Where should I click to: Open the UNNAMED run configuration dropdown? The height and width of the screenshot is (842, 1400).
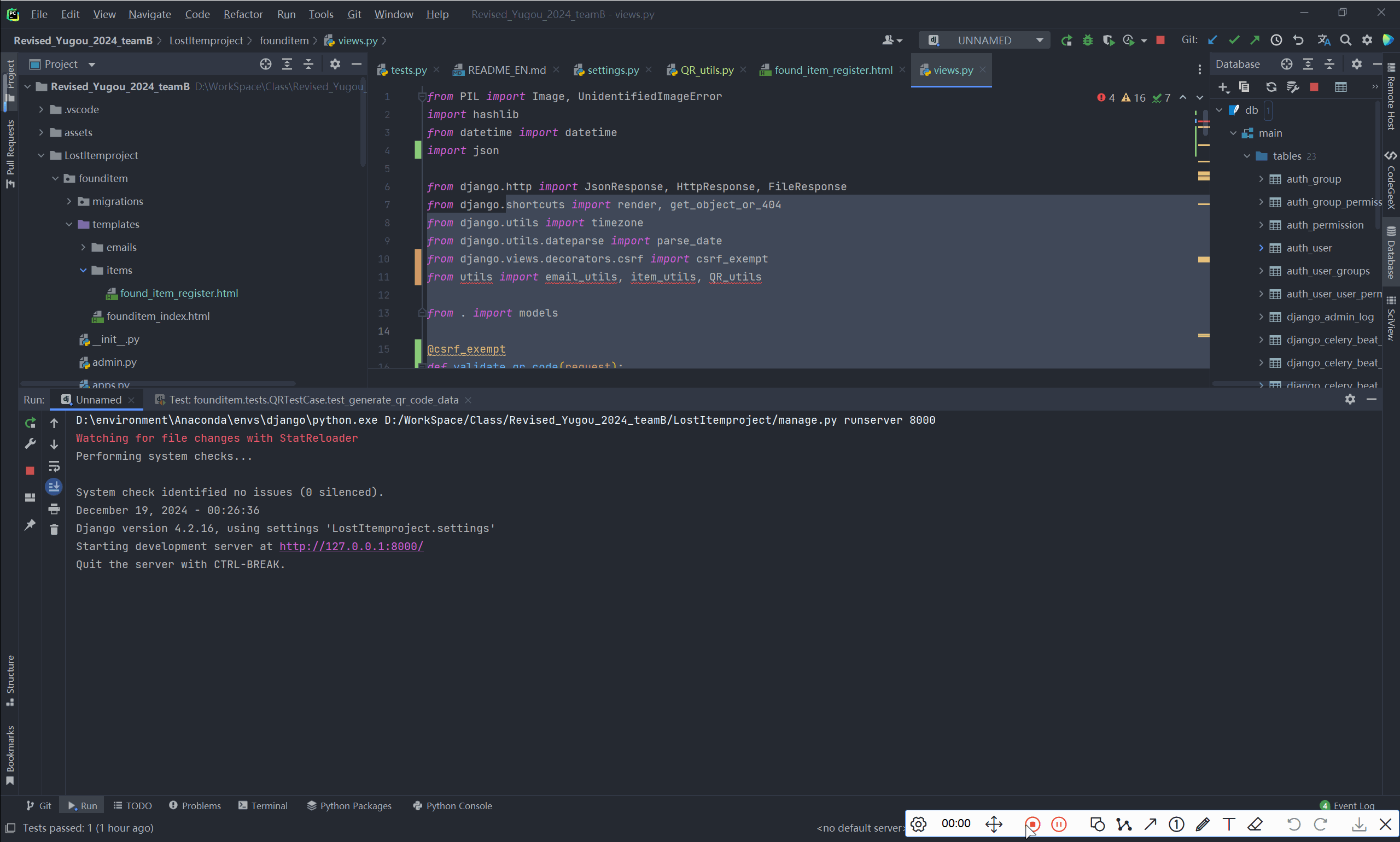click(984, 40)
